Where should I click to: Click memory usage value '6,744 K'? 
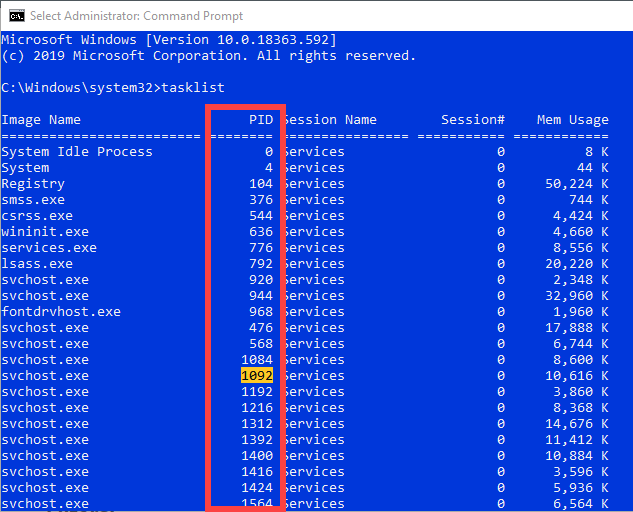(x=581, y=344)
